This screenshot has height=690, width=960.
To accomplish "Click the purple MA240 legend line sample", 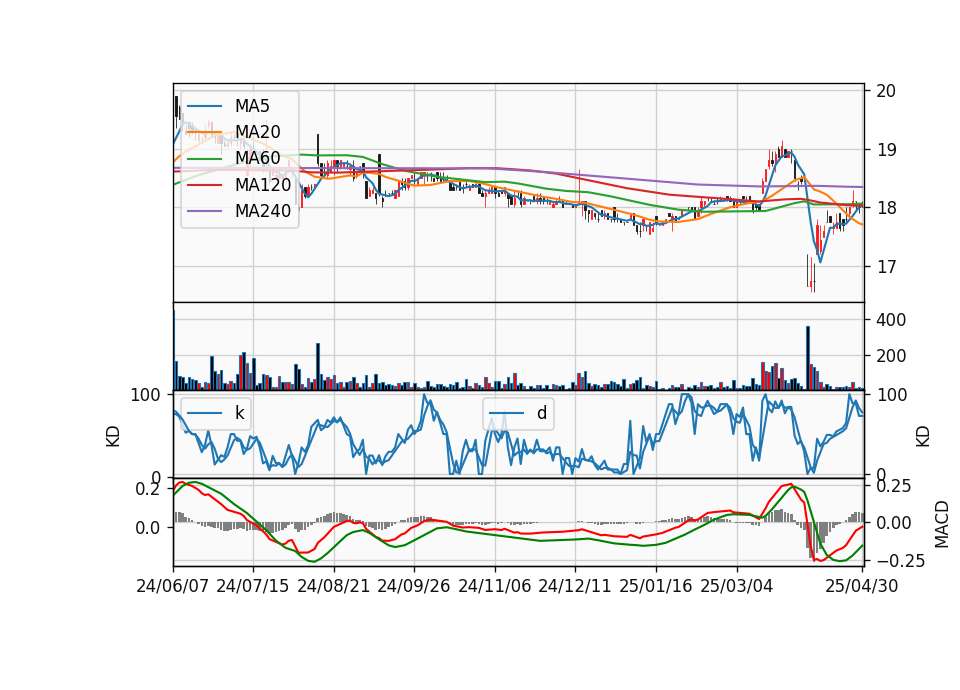I will [204, 211].
